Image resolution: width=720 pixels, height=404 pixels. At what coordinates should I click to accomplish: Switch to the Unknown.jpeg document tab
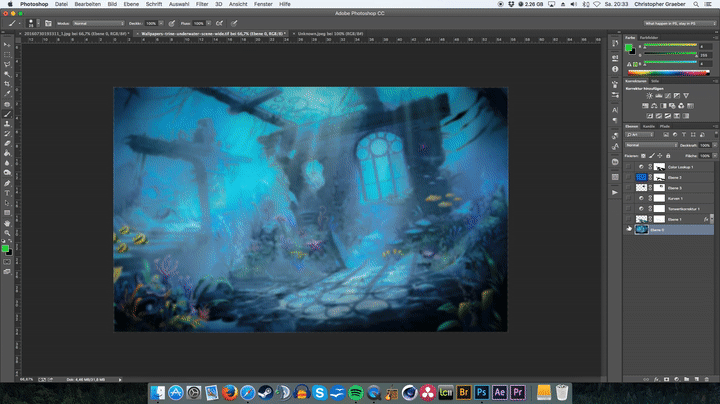(328, 33)
